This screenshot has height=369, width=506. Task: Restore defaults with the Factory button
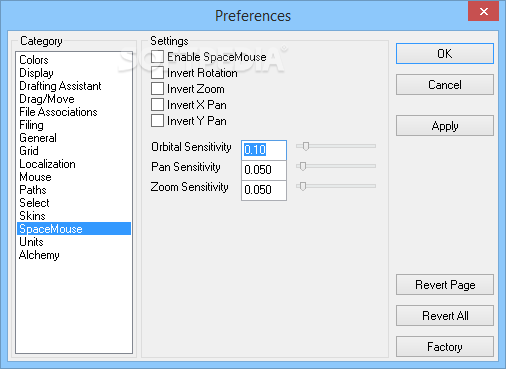click(445, 347)
